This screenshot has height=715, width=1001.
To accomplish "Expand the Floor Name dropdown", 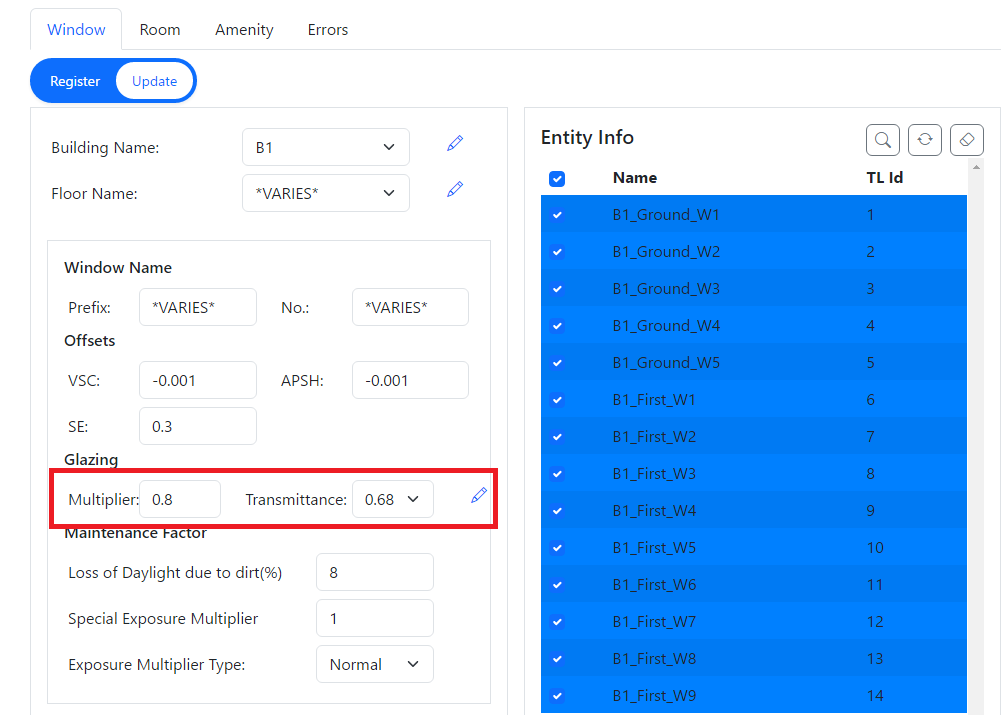I will (x=325, y=193).
